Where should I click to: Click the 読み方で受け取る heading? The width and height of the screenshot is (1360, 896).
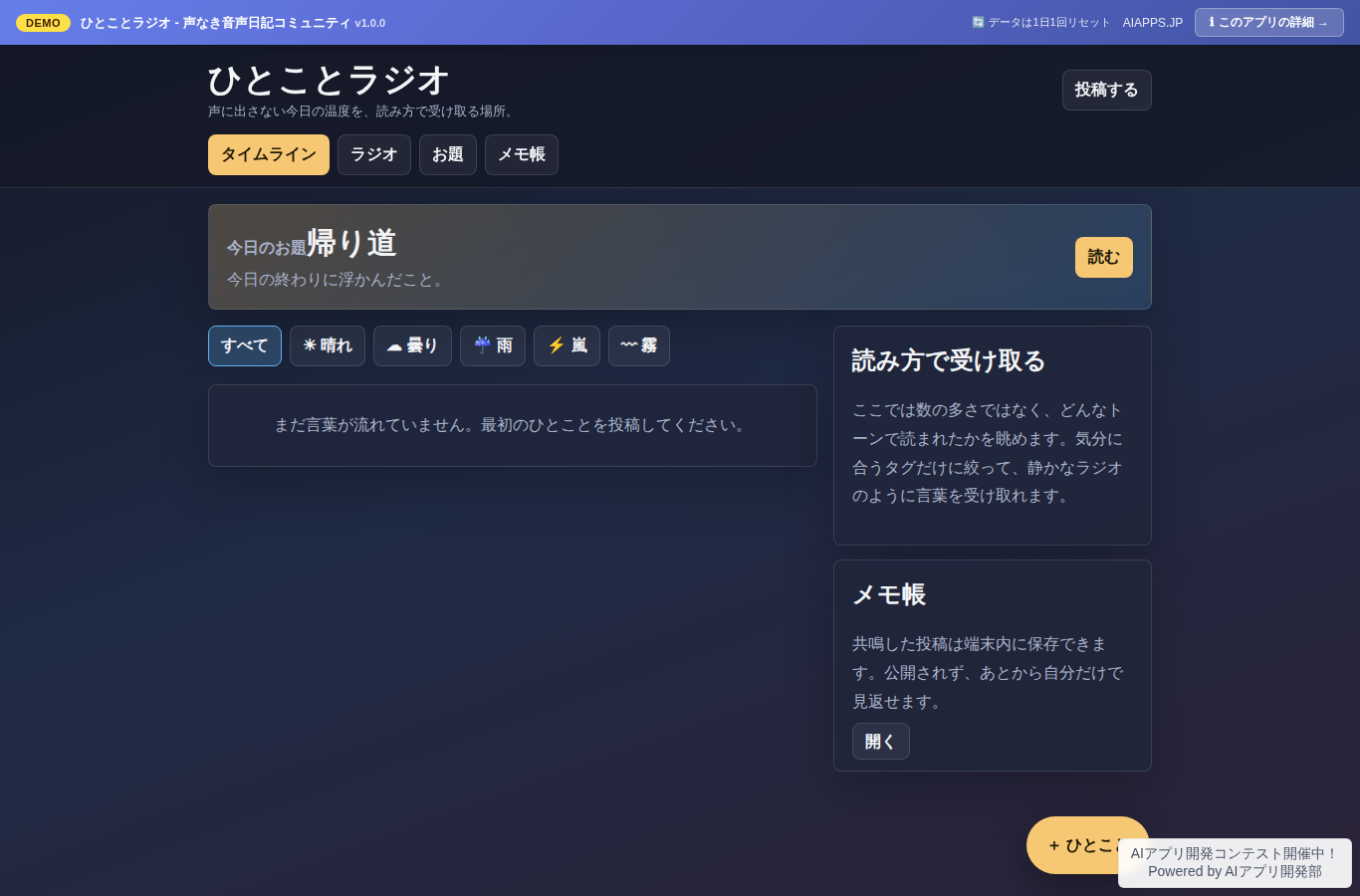click(949, 360)
